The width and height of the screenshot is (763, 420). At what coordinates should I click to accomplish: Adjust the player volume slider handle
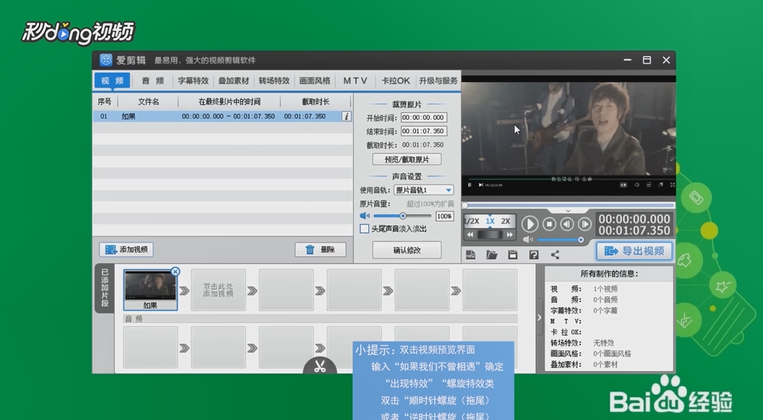(x=581, y=240)
